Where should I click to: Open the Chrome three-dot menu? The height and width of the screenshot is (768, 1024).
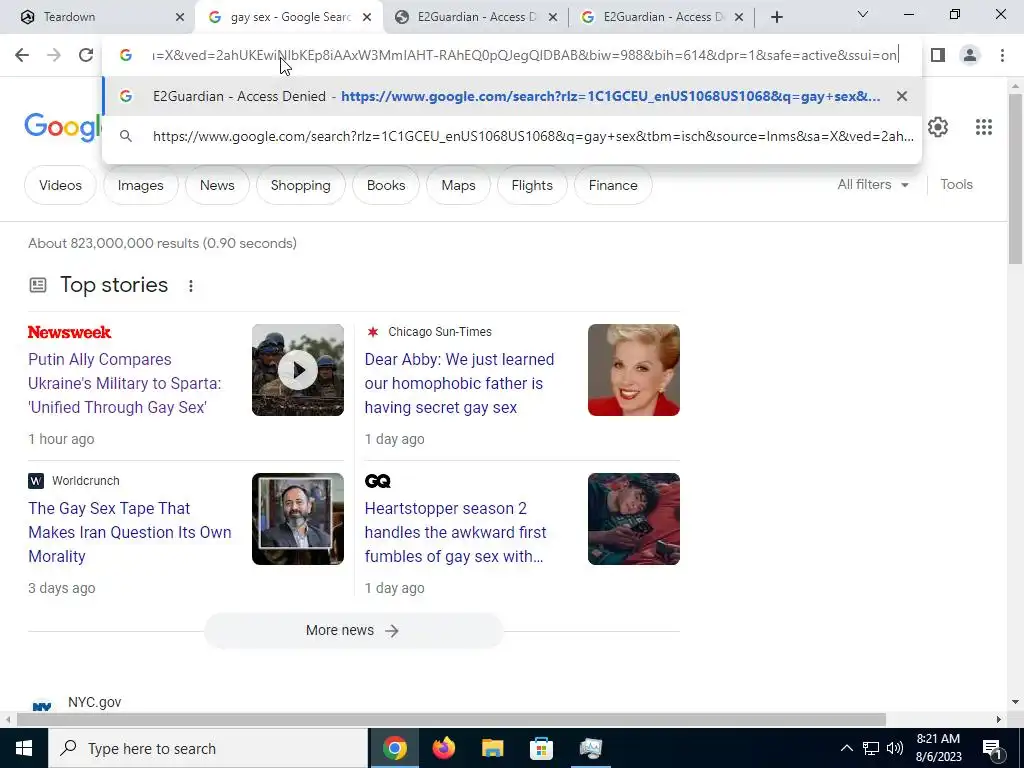pos(1002,55)
